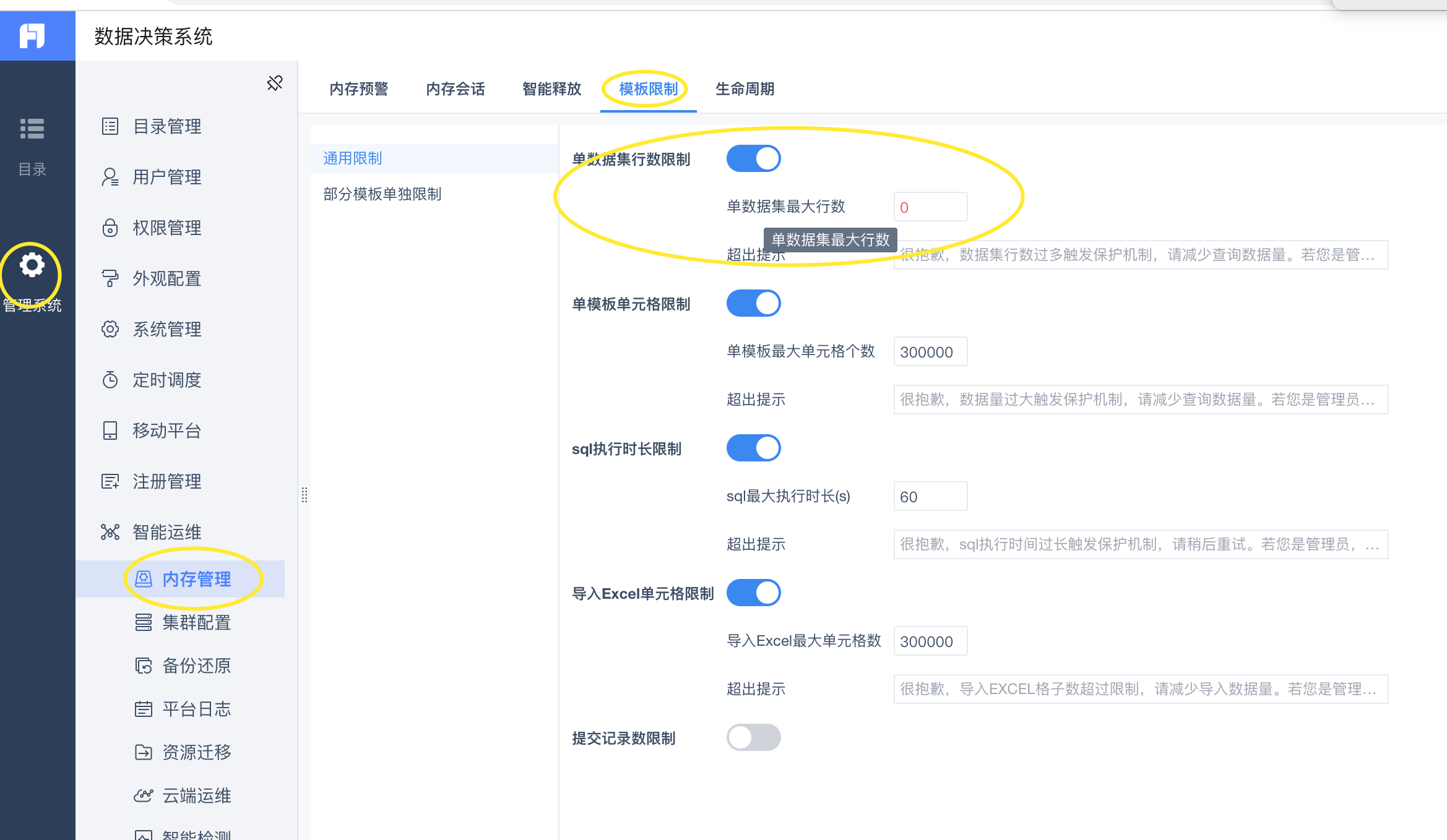Viewport: 1447px width, 840px height.
Task: Edit 超出提示 text for 数据集行数
Action: (x=1141, y=255)
